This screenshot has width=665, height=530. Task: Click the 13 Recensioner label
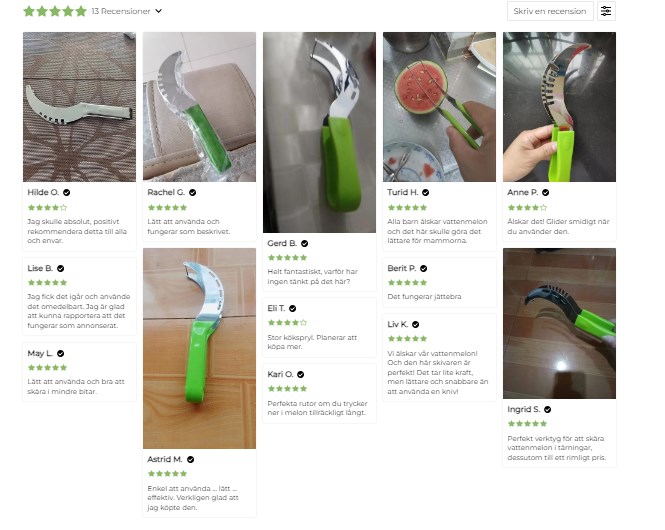pyautogui.click(x=121, y=11)
